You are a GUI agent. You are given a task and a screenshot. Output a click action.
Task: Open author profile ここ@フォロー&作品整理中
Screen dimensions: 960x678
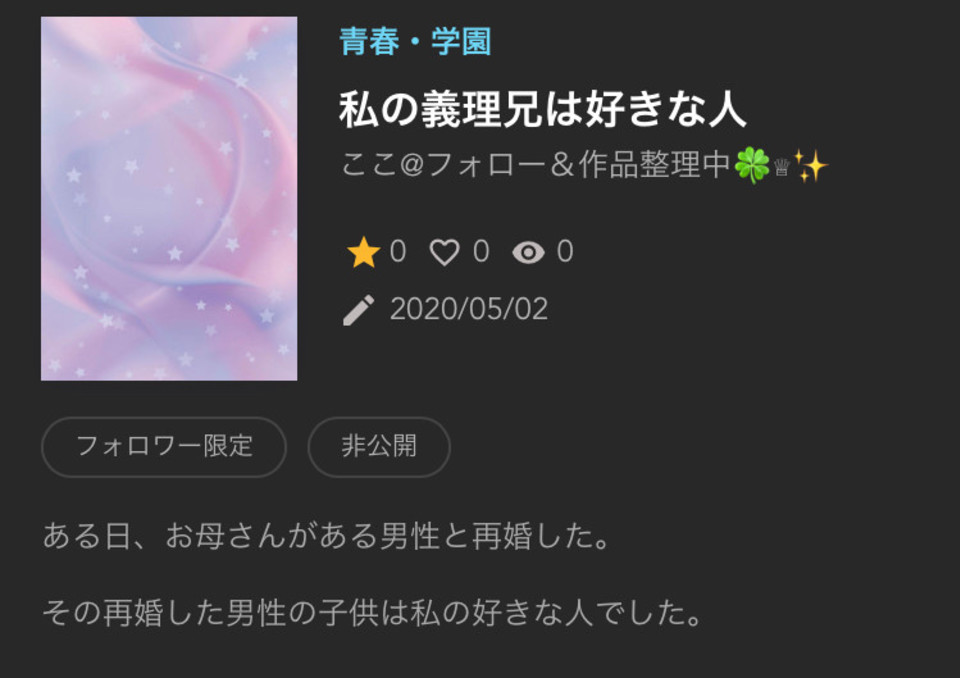click(584, 165)
